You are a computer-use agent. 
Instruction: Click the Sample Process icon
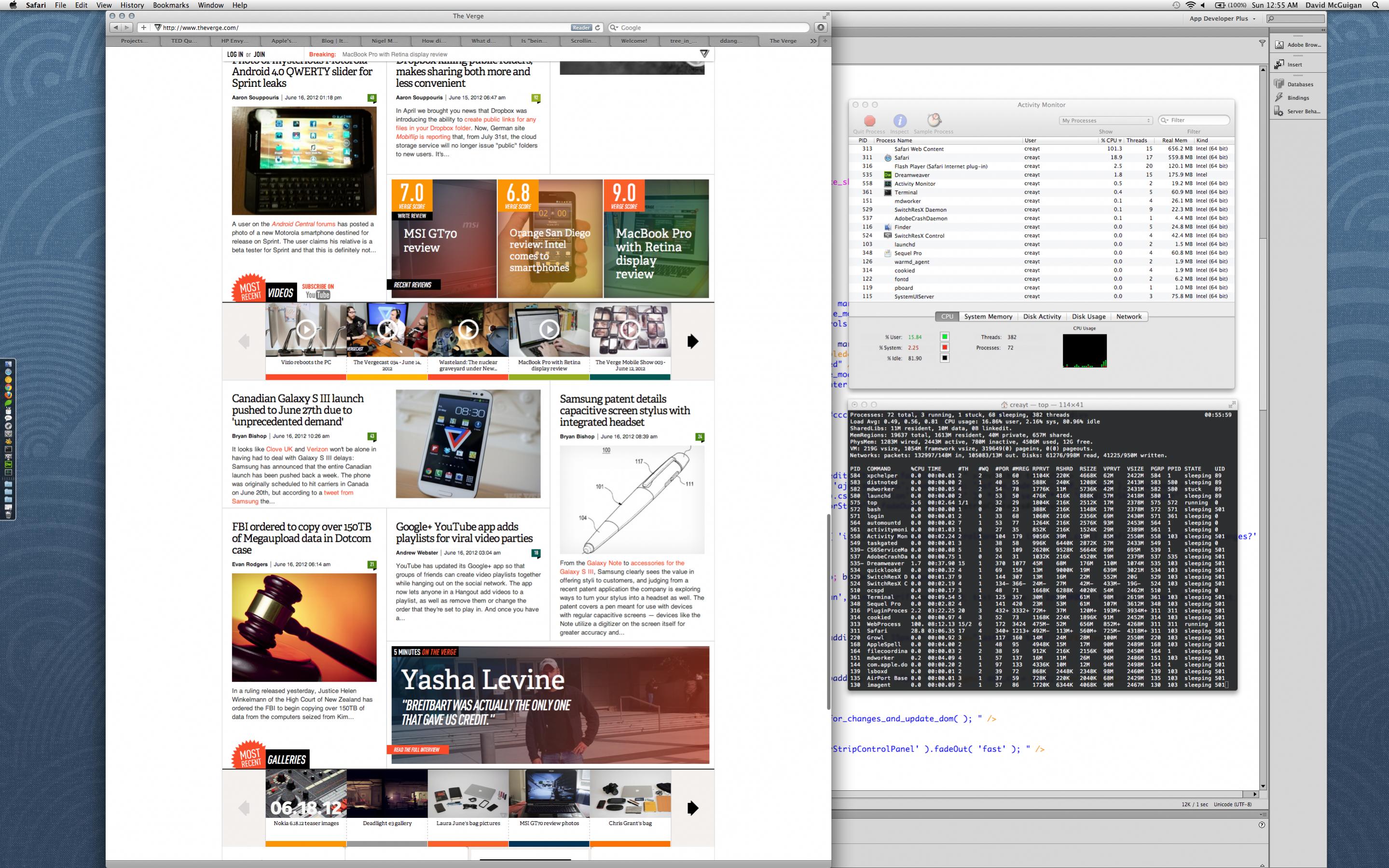point(934,120)
